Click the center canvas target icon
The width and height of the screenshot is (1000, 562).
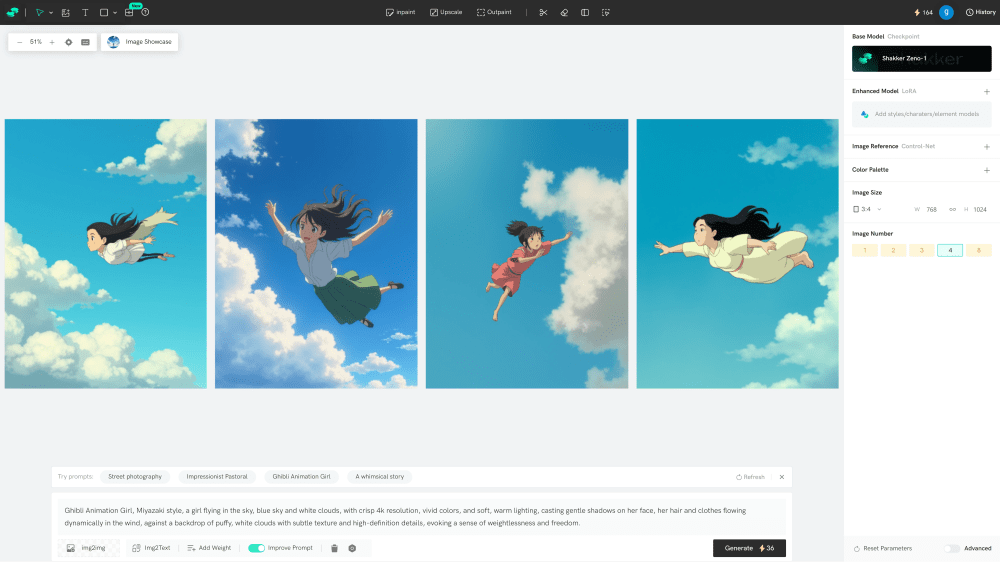click(x=69, y=42)
